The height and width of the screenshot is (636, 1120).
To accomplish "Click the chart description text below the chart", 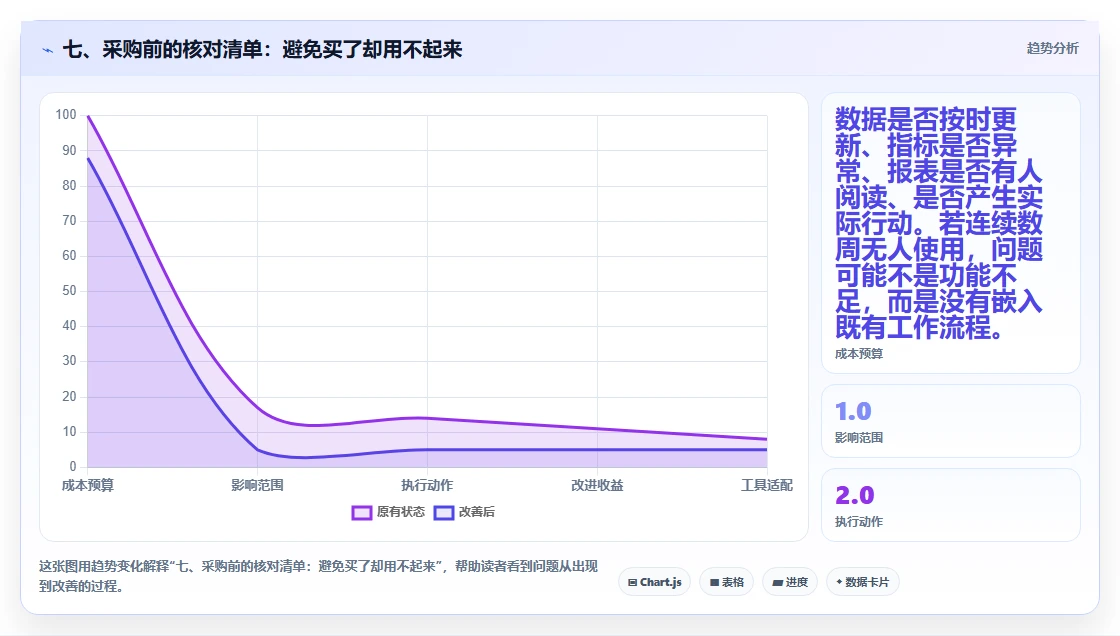I will 318,576.
